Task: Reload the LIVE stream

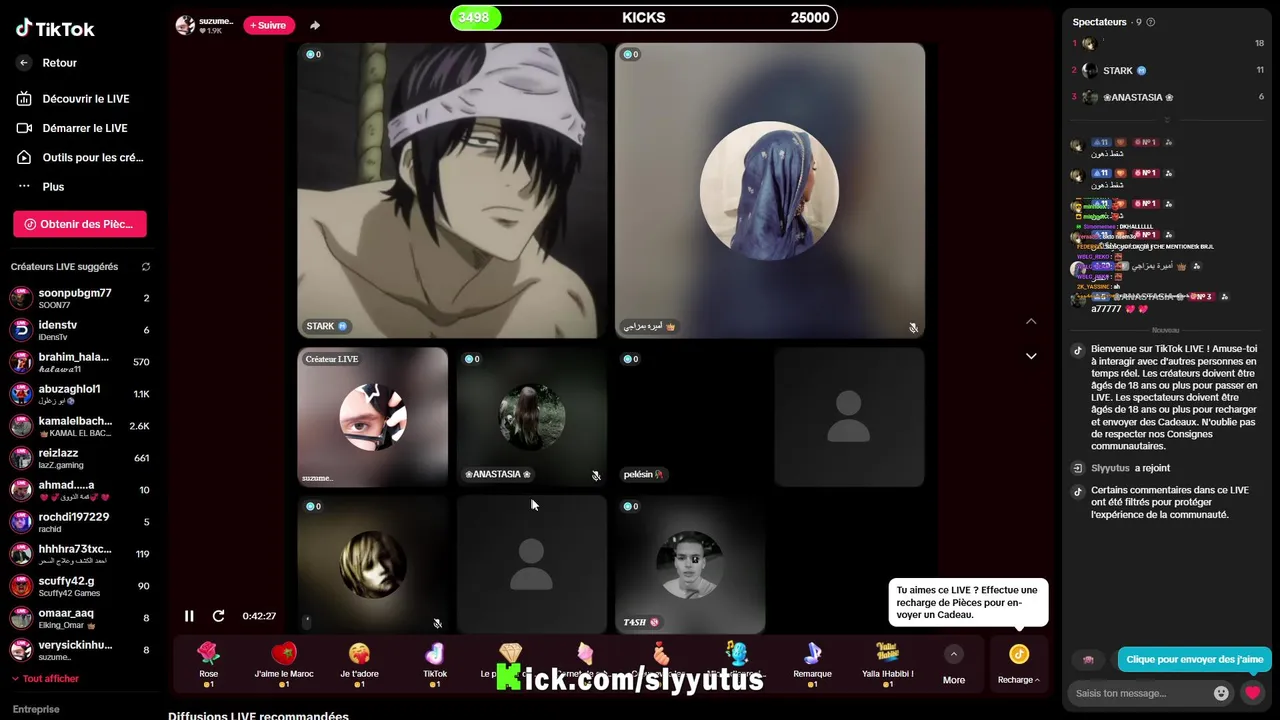Action: (218, 616)
